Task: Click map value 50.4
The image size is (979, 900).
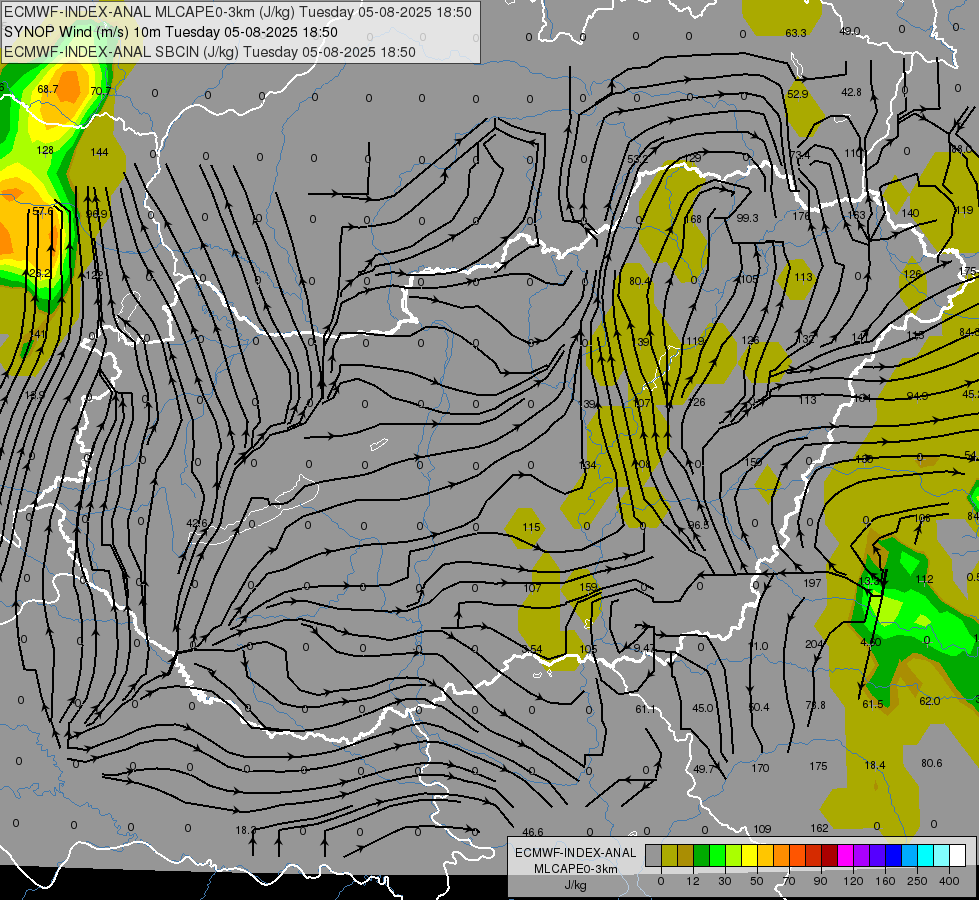Action: pos(759,707)
